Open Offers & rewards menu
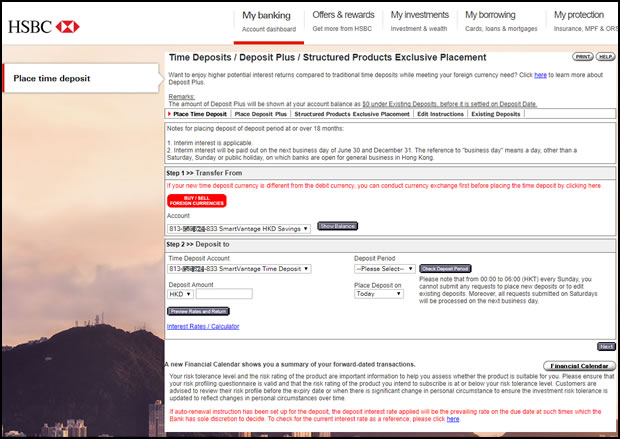The image size is (620, 439). 343,21
